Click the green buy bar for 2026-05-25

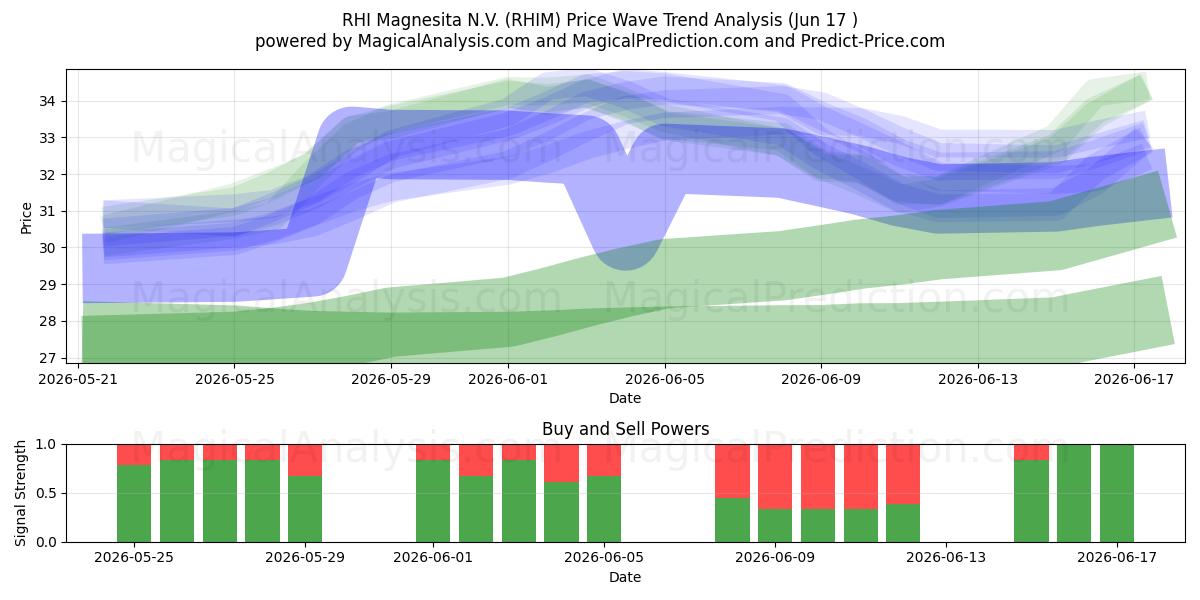coord(134,504)
